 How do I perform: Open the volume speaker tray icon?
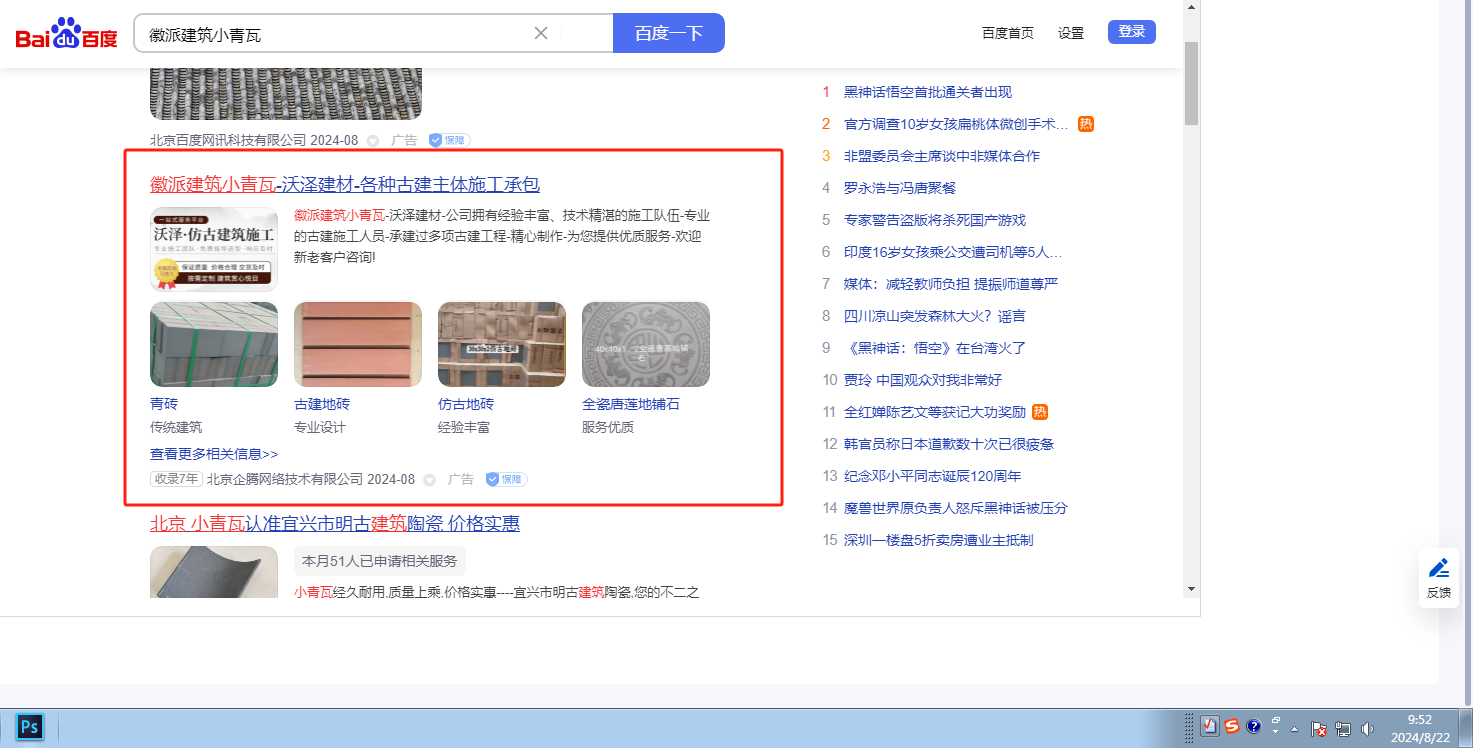coord(1367,729)
